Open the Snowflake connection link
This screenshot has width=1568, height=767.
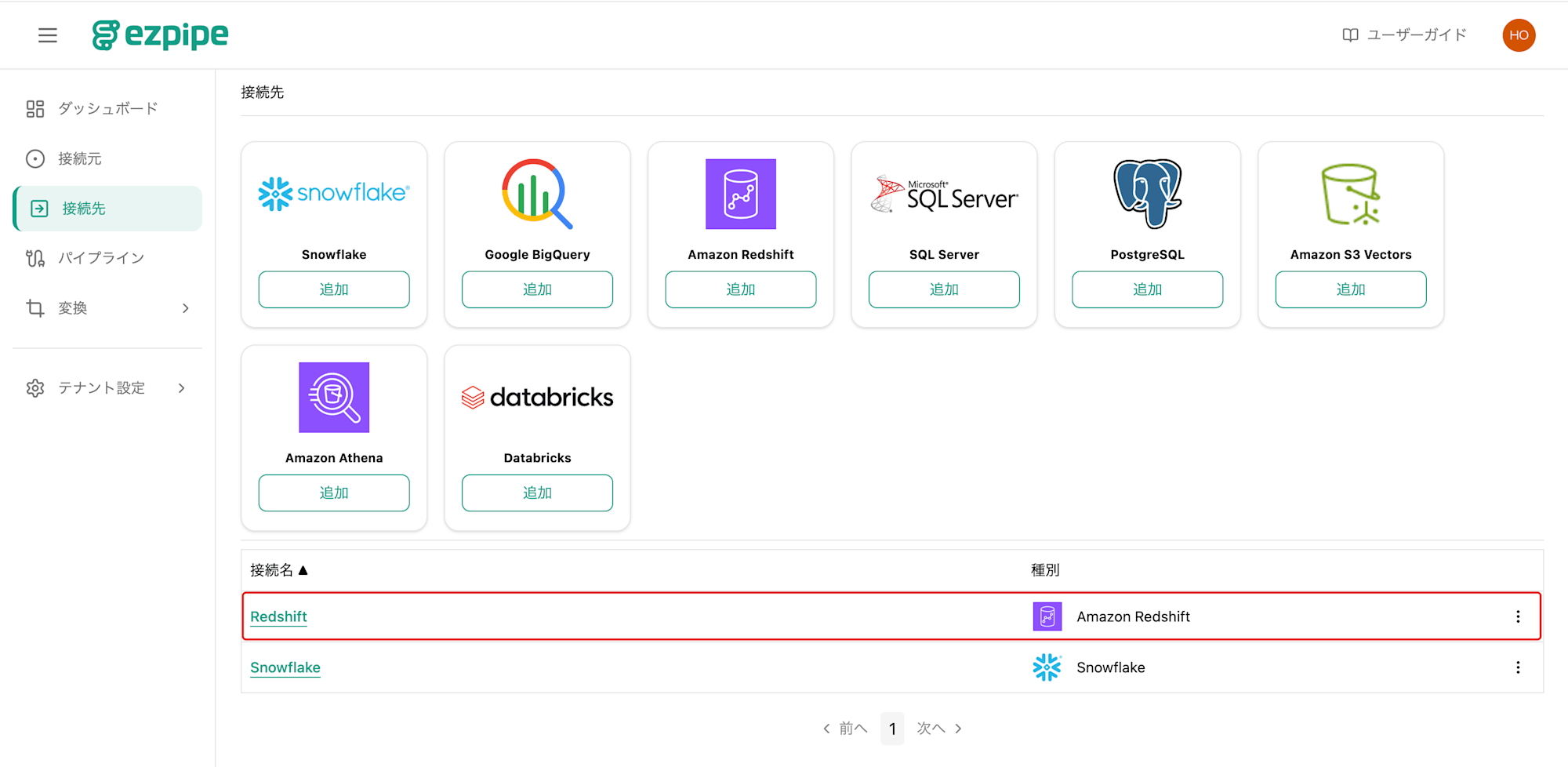pyautogui.click(x=285, y=667)
